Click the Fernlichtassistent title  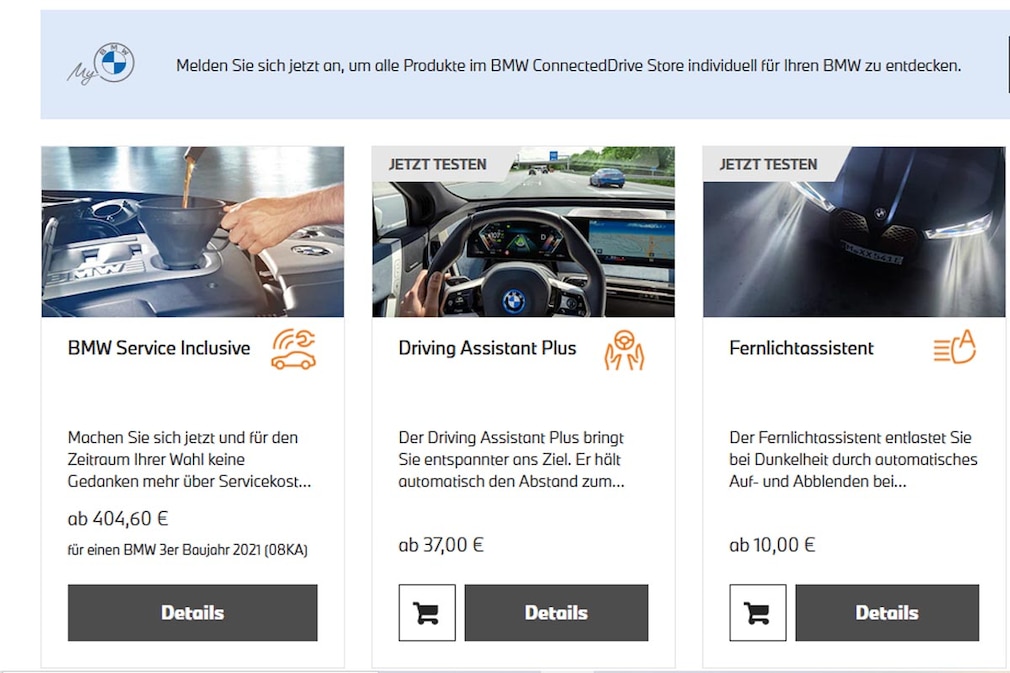coord(801,348)
